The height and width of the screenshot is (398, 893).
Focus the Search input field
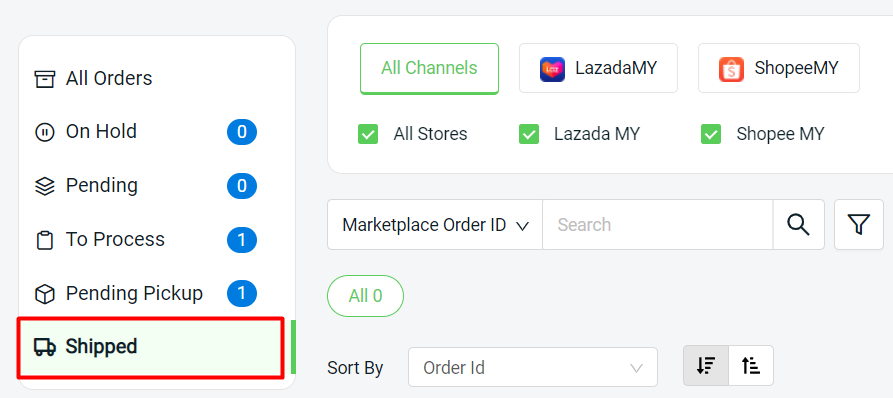(x=658, y=224)
